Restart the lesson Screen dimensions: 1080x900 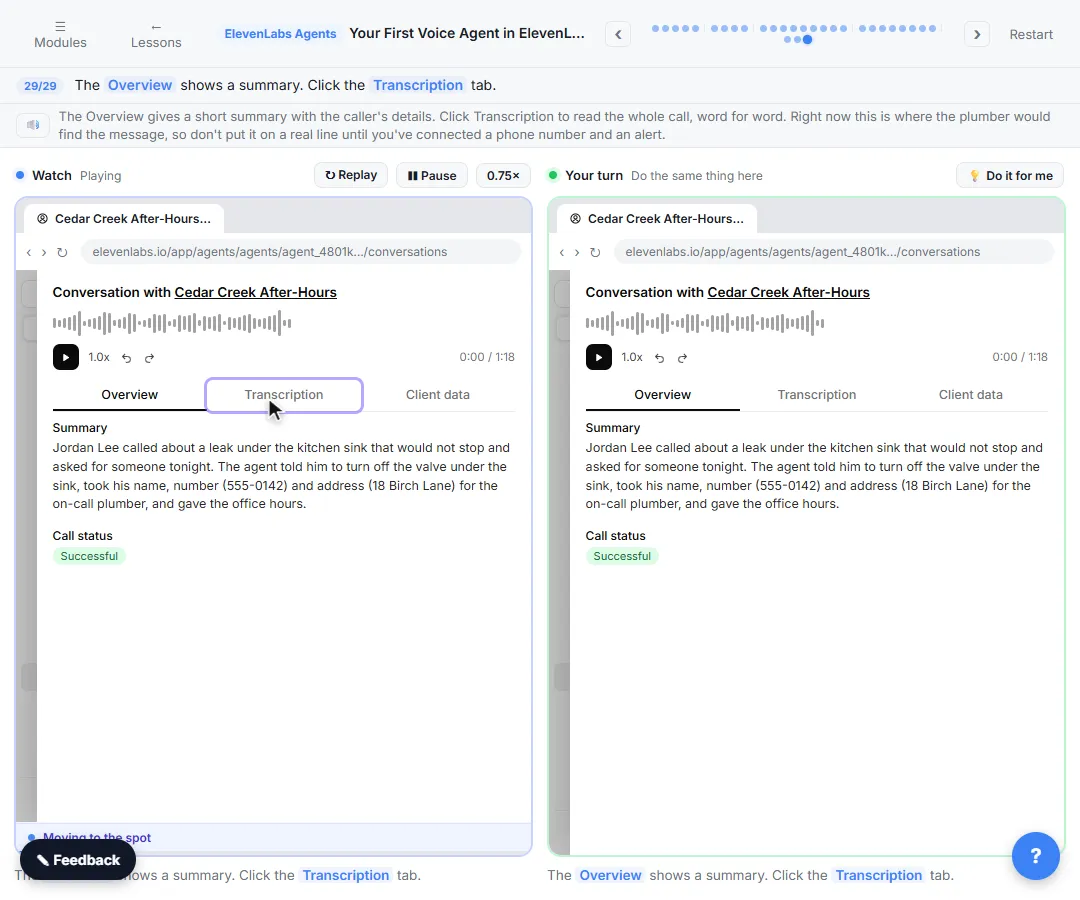(1030, 34)
